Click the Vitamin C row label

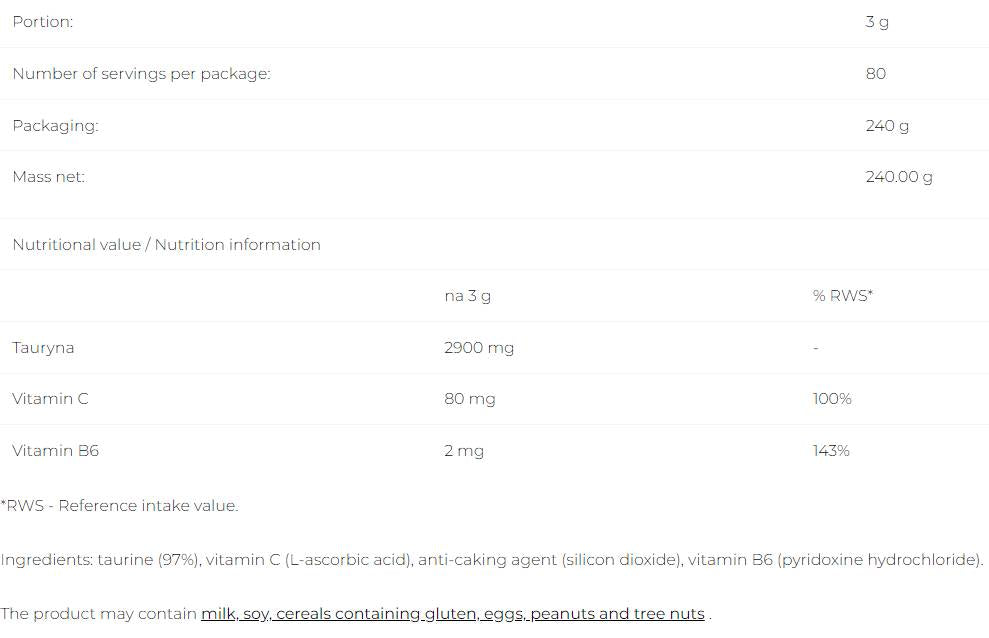pyautogui.click(x=50, y=399)
